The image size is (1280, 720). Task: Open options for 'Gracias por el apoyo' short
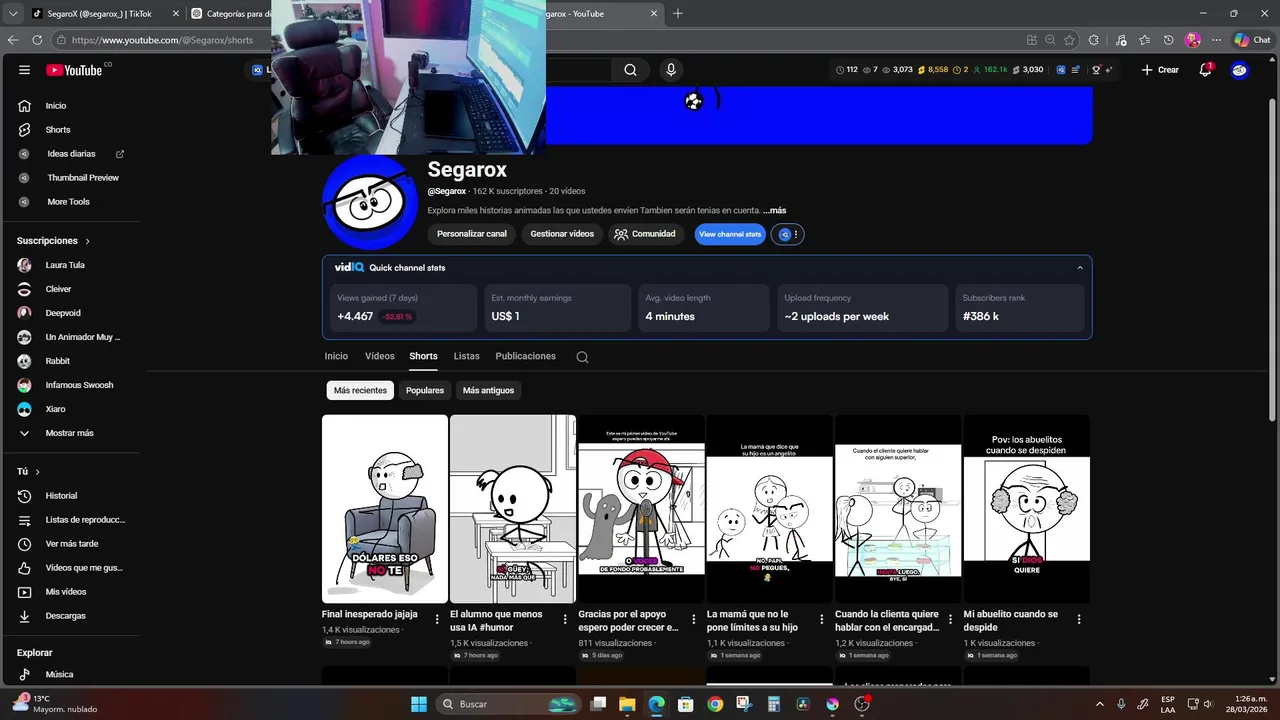(x=693, y=619)
